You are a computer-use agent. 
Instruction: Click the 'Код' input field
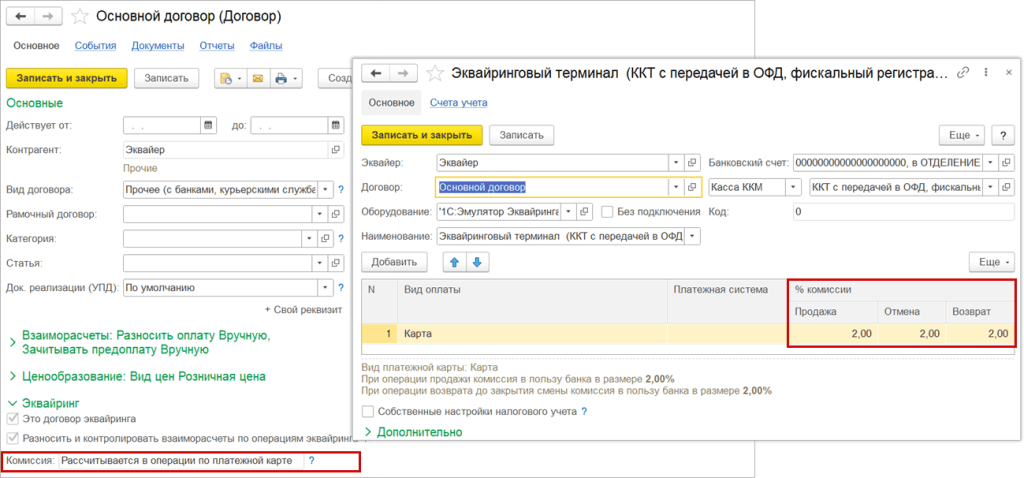pos(902,212)
